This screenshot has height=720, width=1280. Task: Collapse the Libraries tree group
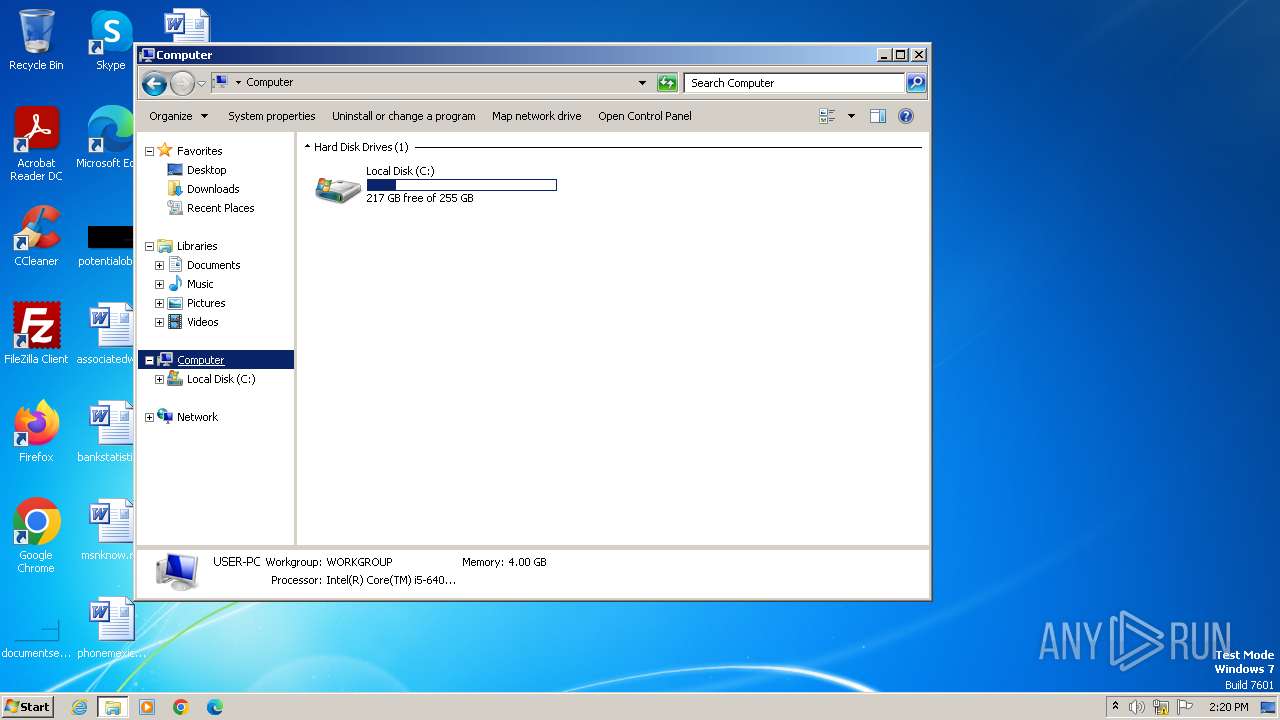[150, 246]
